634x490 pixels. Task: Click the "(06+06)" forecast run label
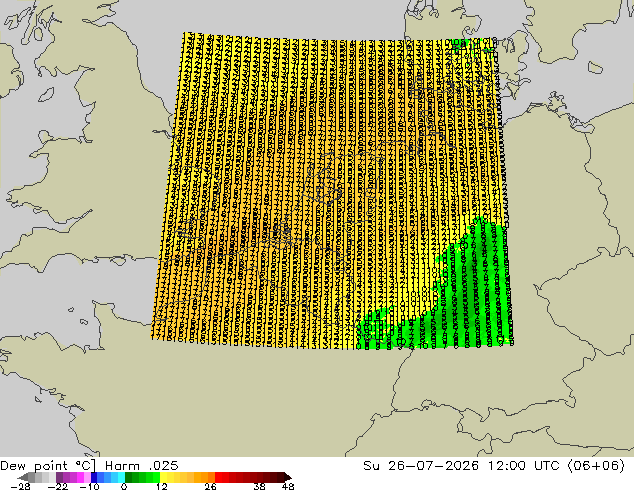(x=596, y=466)
